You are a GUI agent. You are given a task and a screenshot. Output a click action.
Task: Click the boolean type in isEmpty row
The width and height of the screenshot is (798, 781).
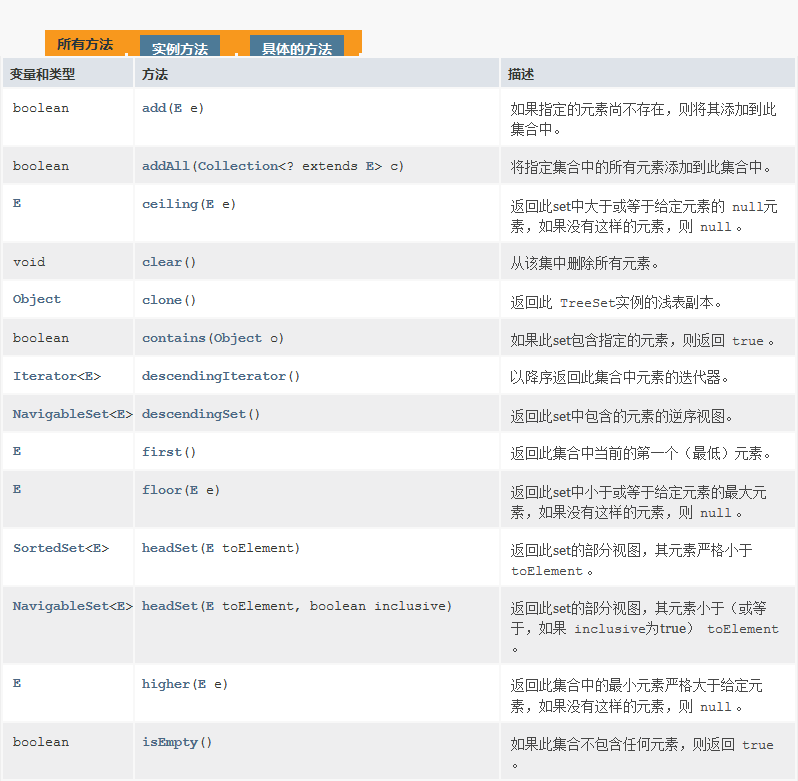coord(41,742)
